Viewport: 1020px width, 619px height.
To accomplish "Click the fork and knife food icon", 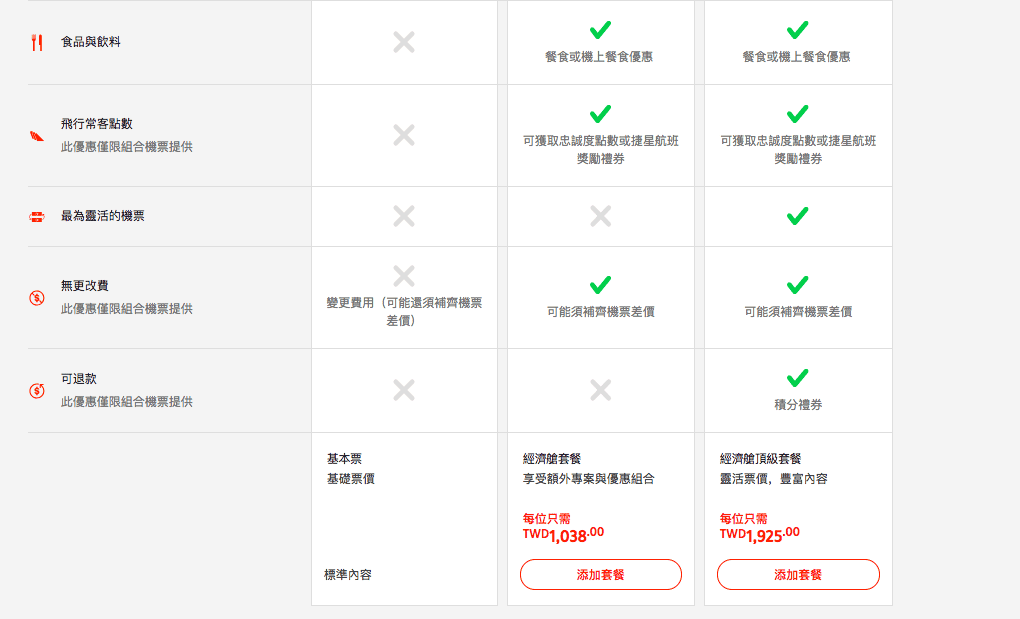I will [37, 43].
